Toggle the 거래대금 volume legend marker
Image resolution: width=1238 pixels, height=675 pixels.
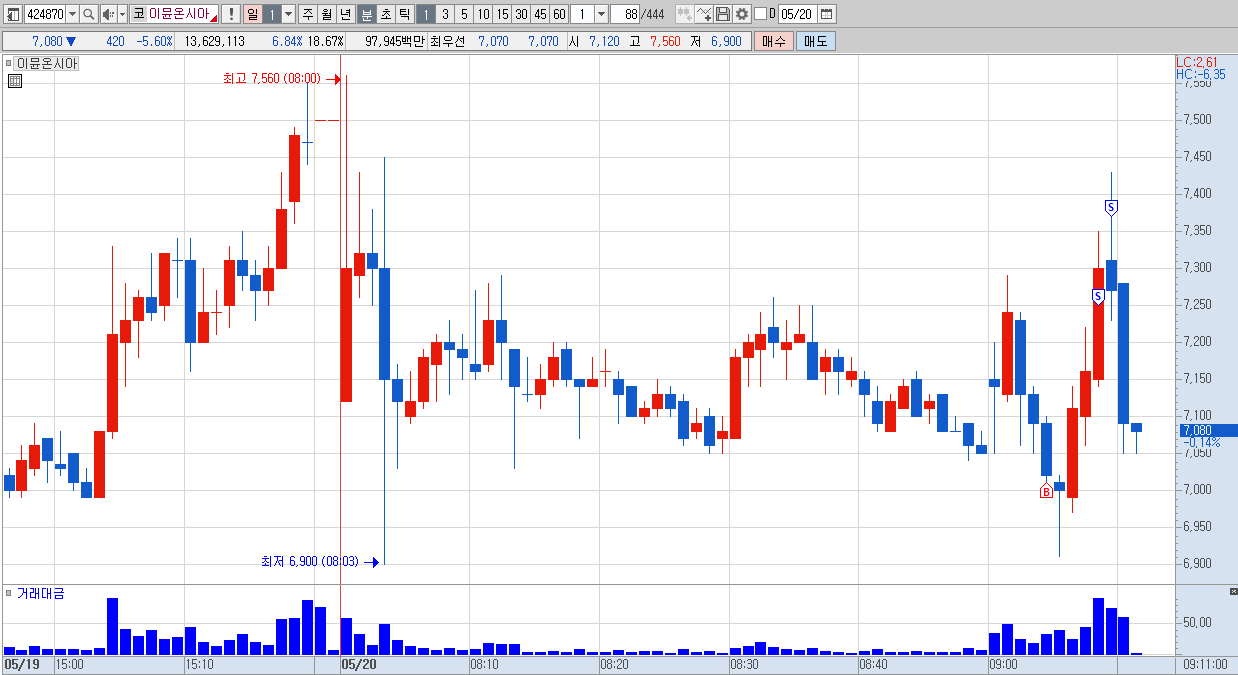[9, 594]
